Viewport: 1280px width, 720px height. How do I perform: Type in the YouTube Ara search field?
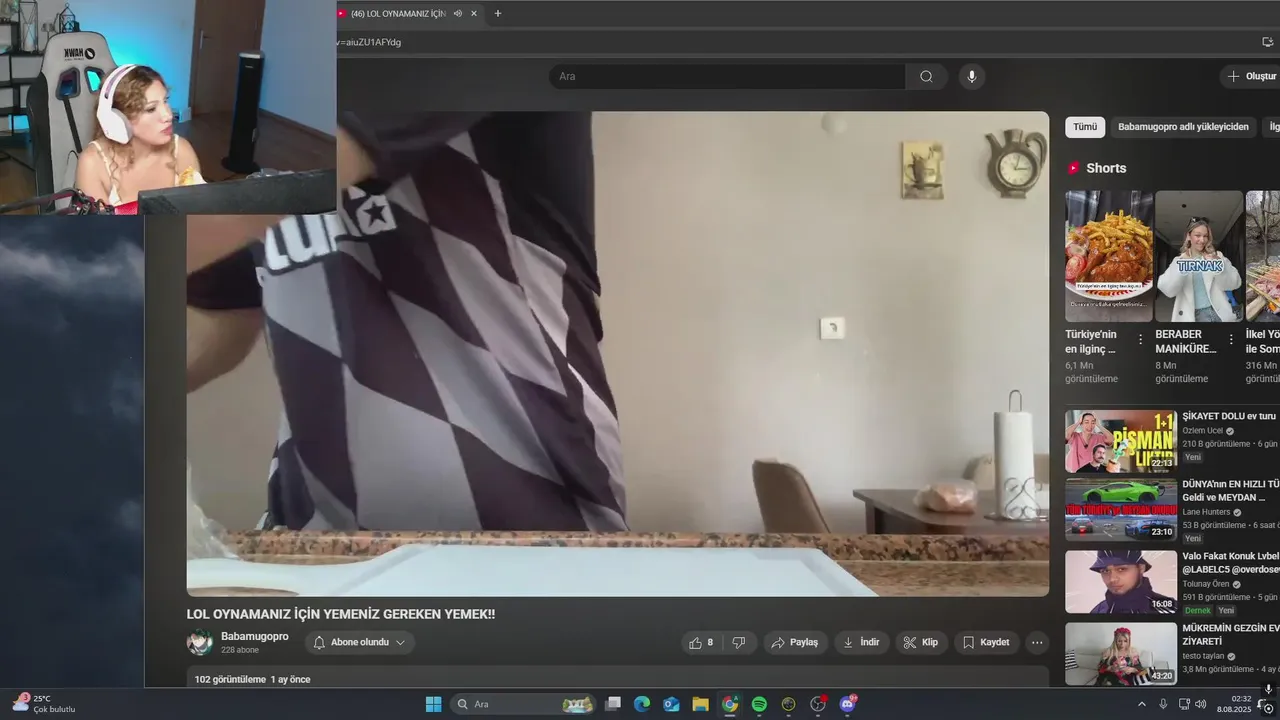[x=727, y=76]
